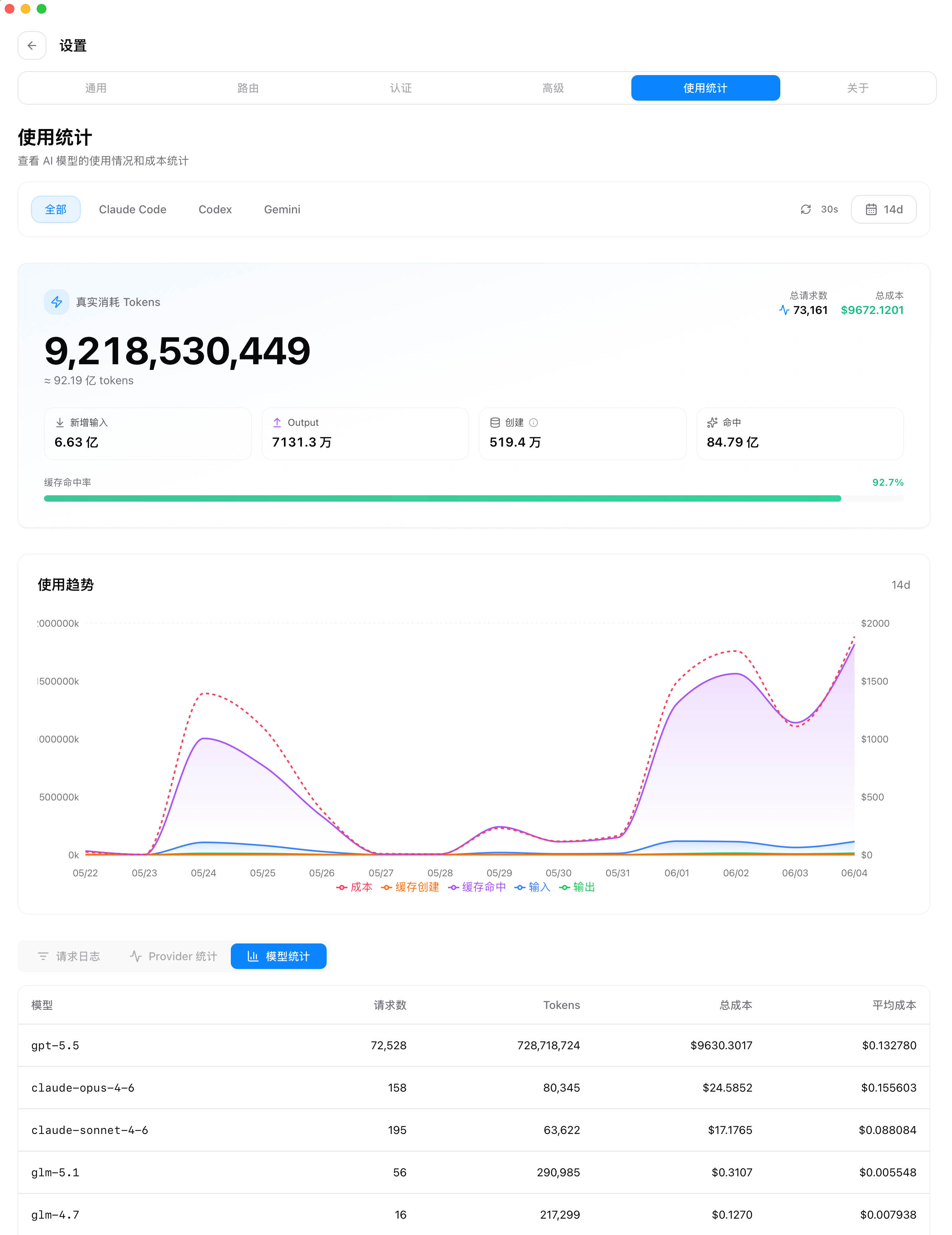
Task: Select the 使用统计 tab
Action: pos(706,87)
